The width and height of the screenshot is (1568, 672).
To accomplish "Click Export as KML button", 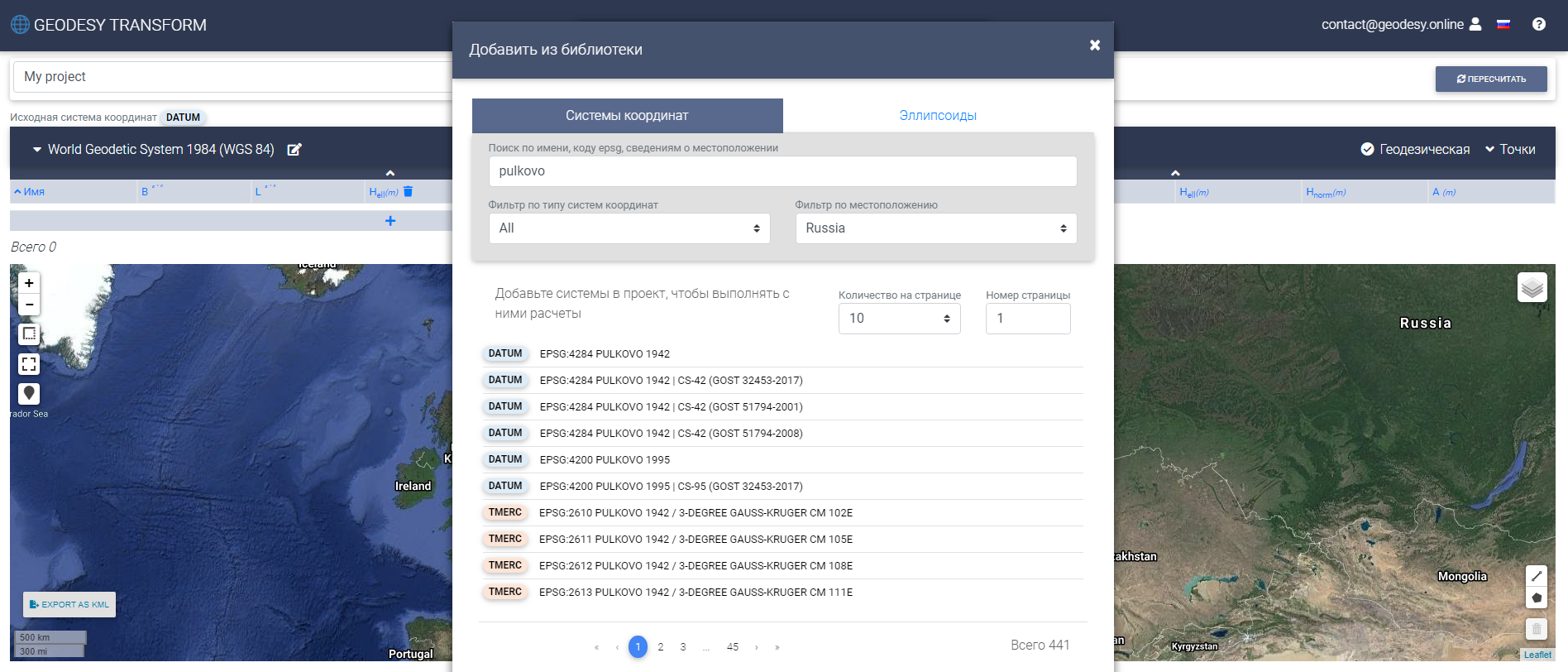I will pos(69,604).
